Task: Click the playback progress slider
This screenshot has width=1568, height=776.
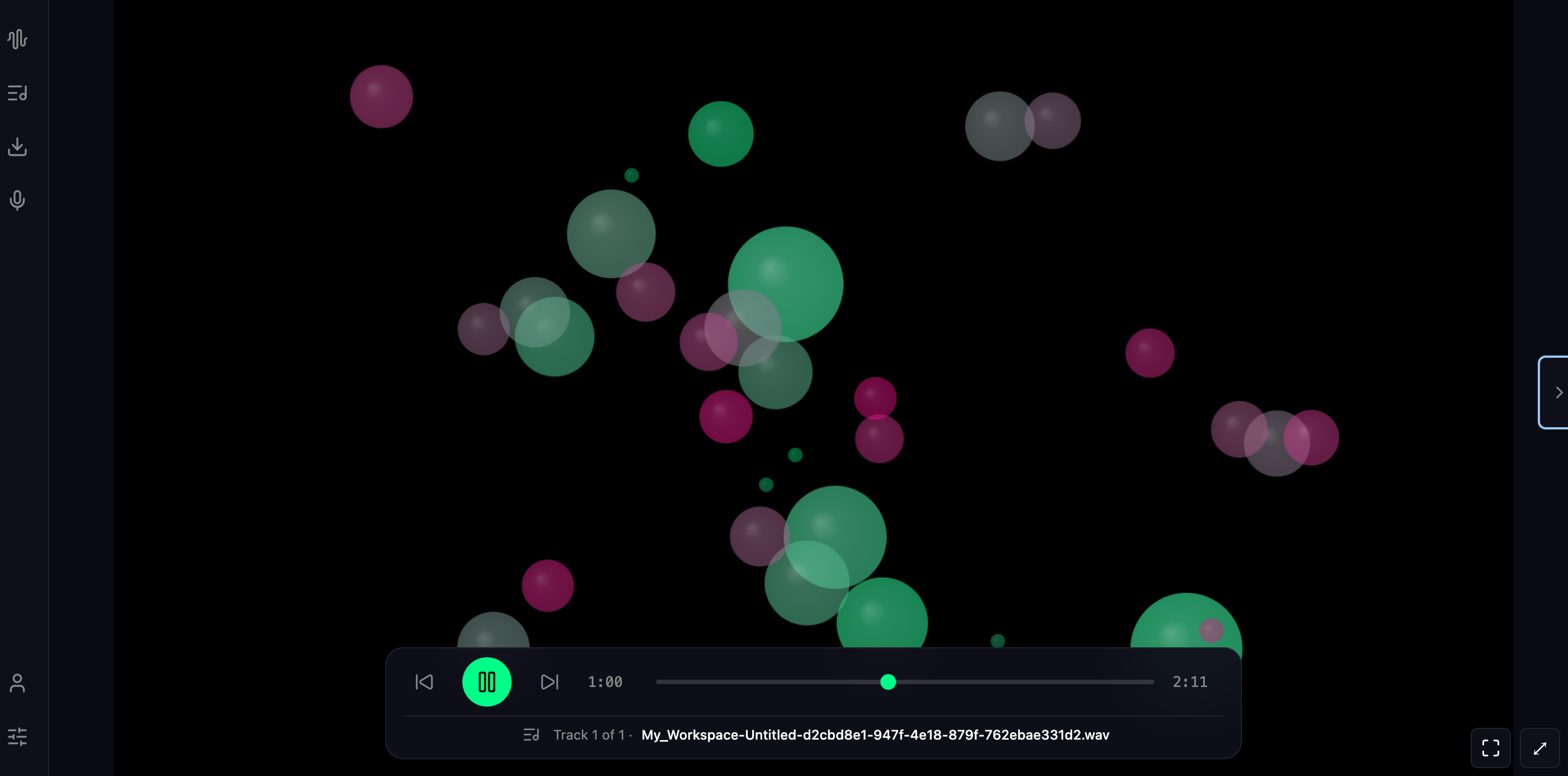Action: coord(888,682)
